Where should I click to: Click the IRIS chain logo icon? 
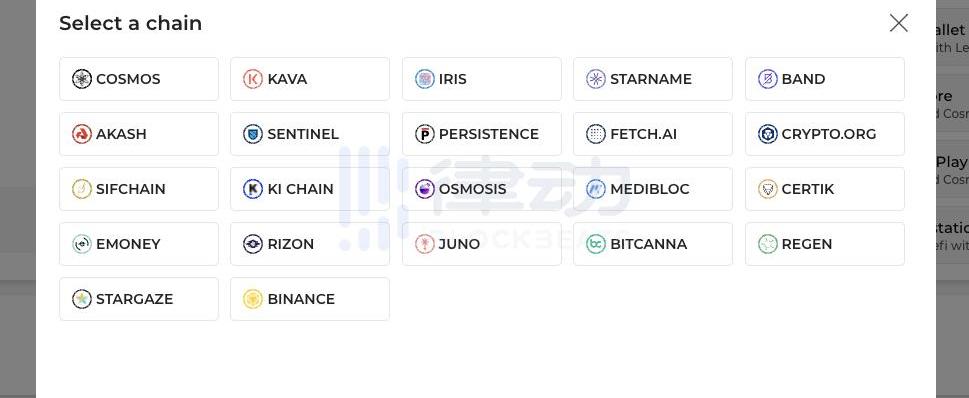[425, 79]
